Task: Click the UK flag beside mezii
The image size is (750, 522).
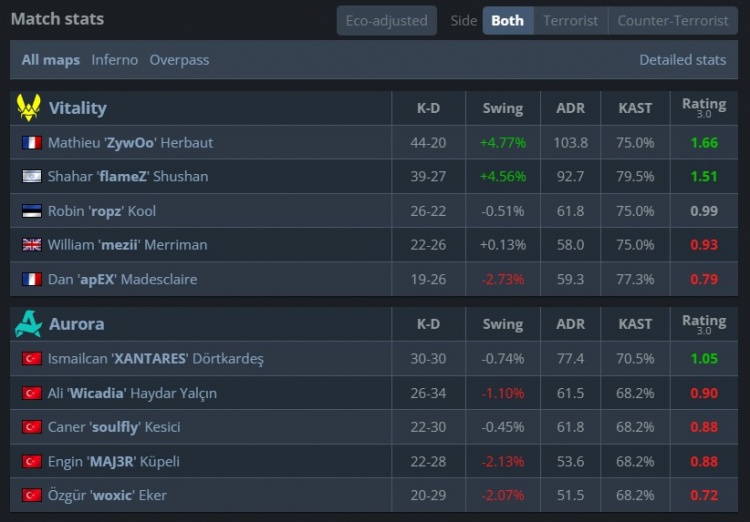Action: coord(31,245)
